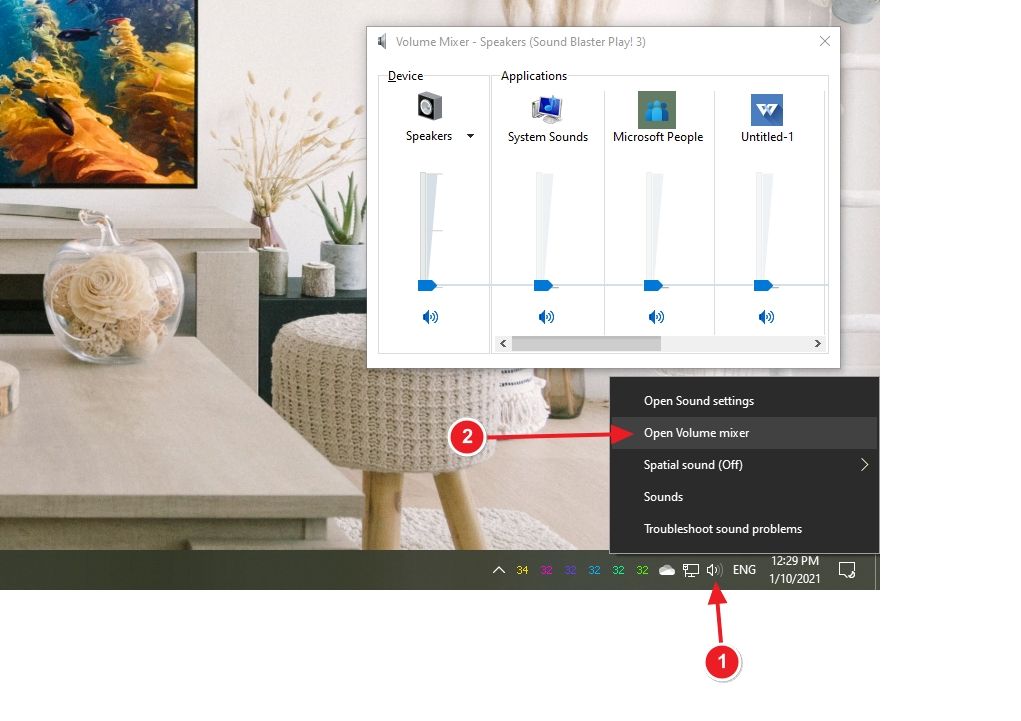The height and width of the screenshot is (721, 1021).
Task: Show hidden tray icons chevron
Action: pos(498,570)
